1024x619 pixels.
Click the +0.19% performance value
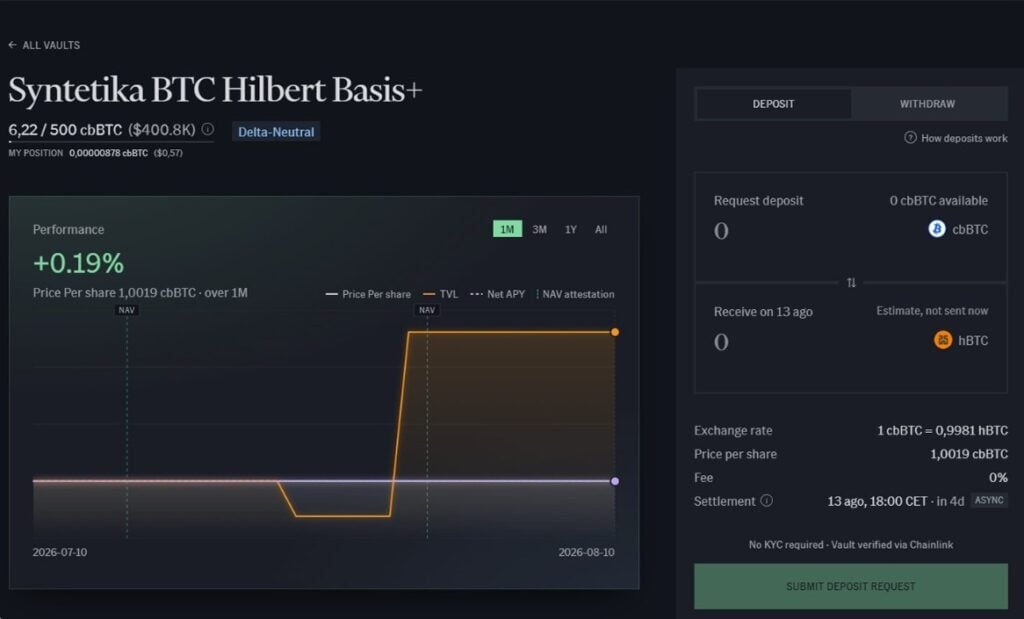[x=78, y=263]
